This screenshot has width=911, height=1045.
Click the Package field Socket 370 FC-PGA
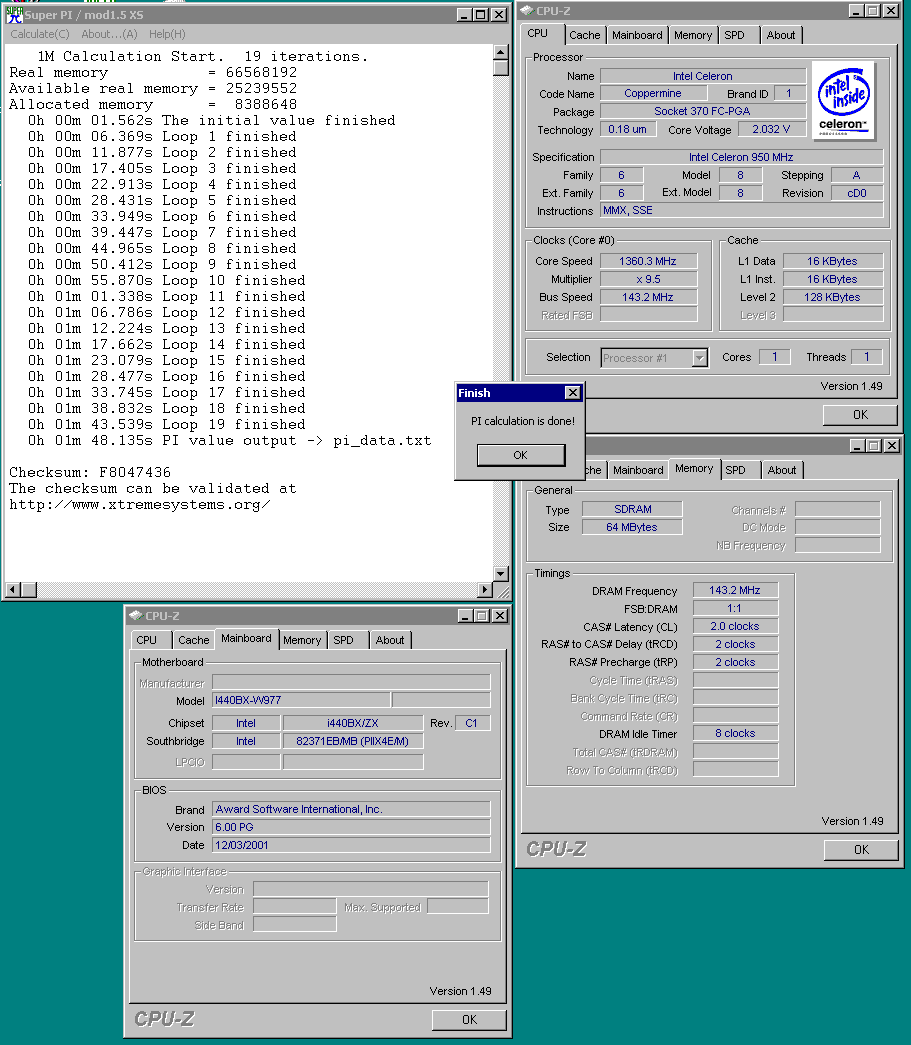coord(703,111)
